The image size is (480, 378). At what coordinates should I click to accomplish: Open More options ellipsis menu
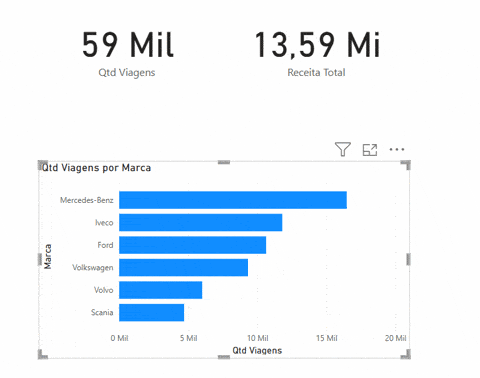397,149
